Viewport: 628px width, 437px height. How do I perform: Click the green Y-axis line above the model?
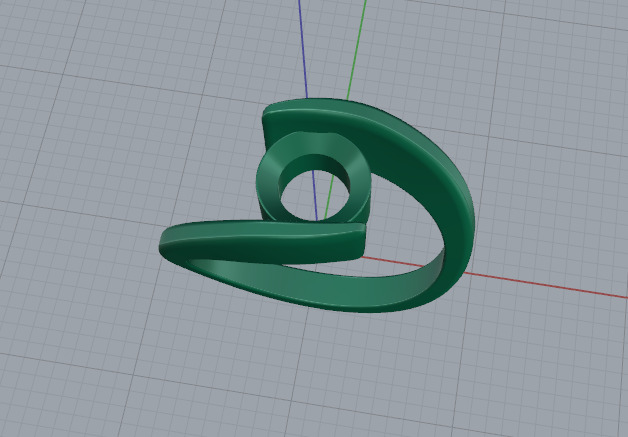(356, 50)
